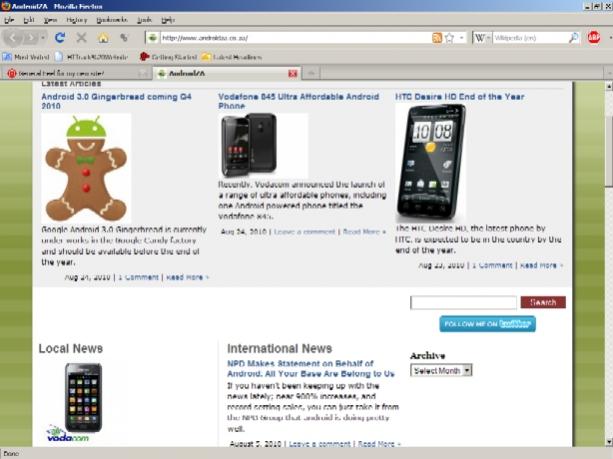Open the back/forward history dropdown arrow

click(43, 38)
